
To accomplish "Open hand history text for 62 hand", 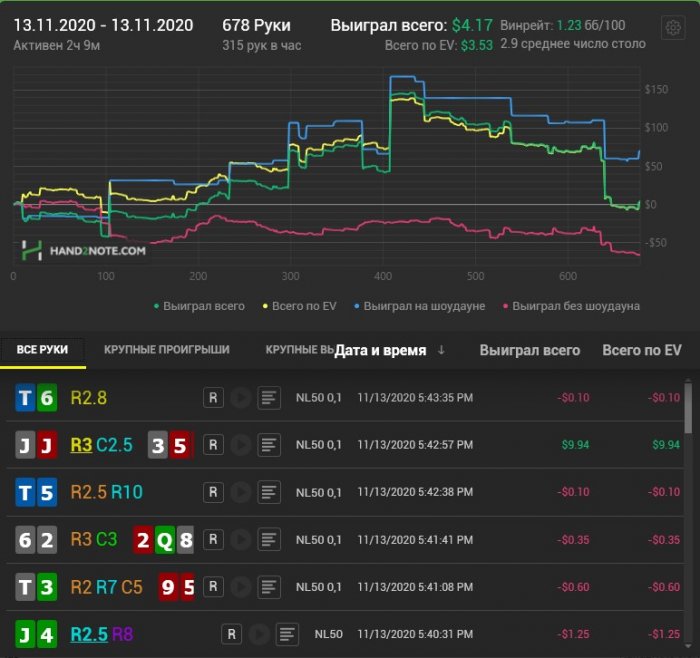I will (x=268, y=540).
